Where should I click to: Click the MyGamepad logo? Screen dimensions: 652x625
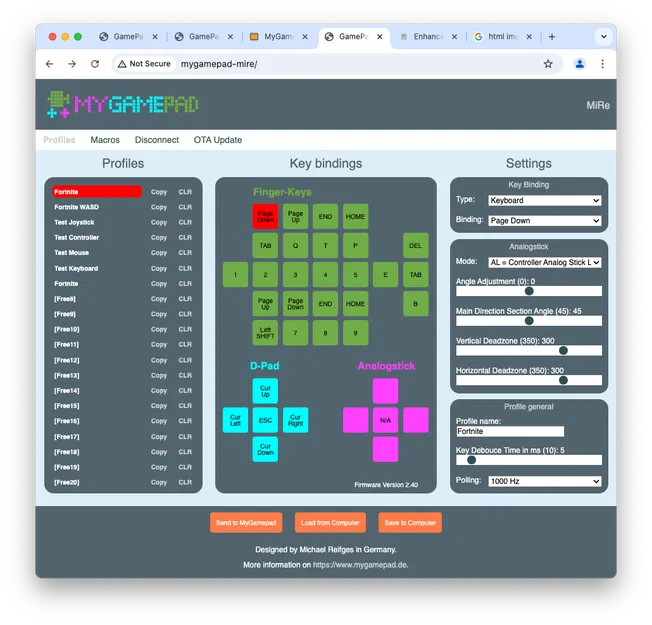(x=123, y=104)
